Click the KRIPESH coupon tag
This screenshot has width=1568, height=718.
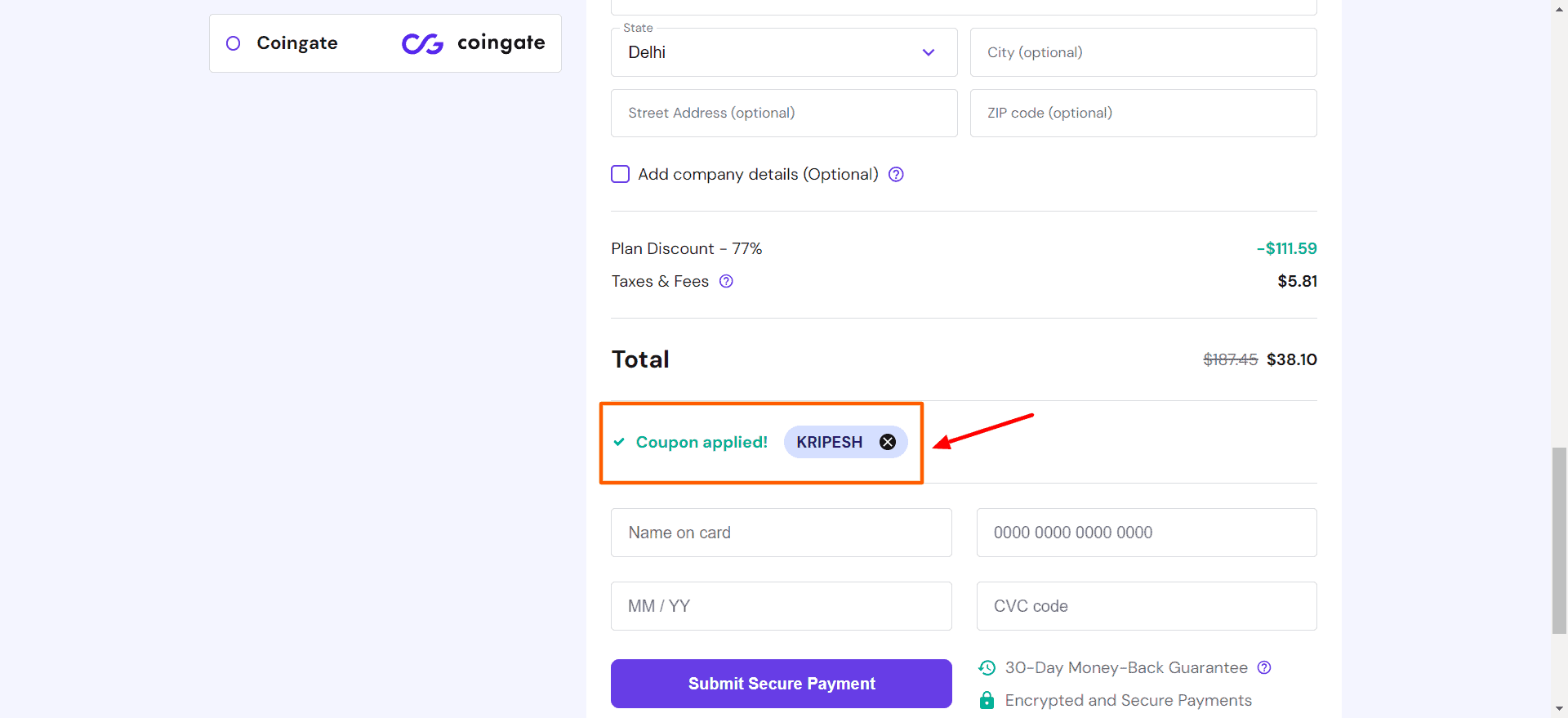click(x=829, y=442)
